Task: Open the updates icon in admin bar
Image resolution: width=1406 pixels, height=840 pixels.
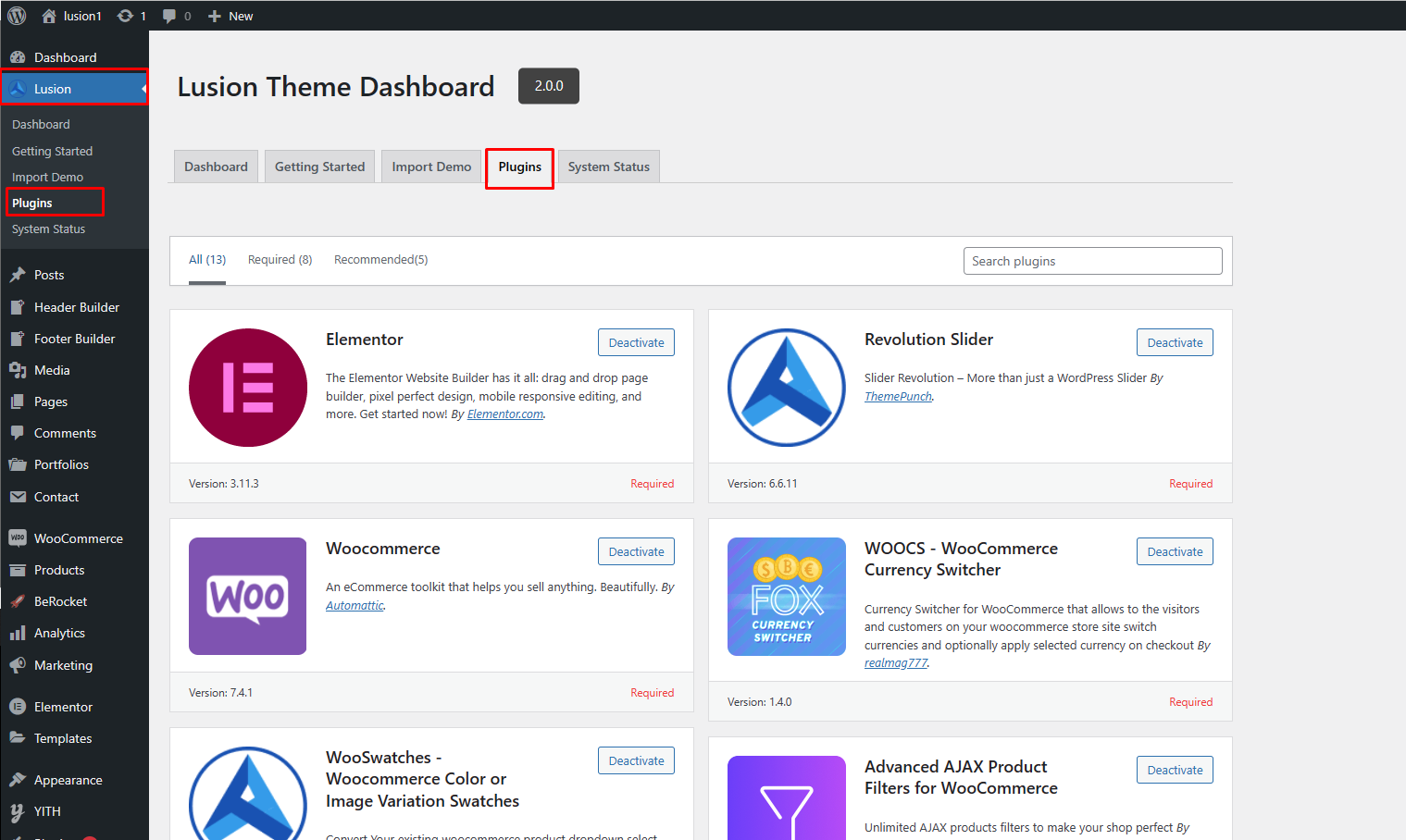Action: pos(125,16)
